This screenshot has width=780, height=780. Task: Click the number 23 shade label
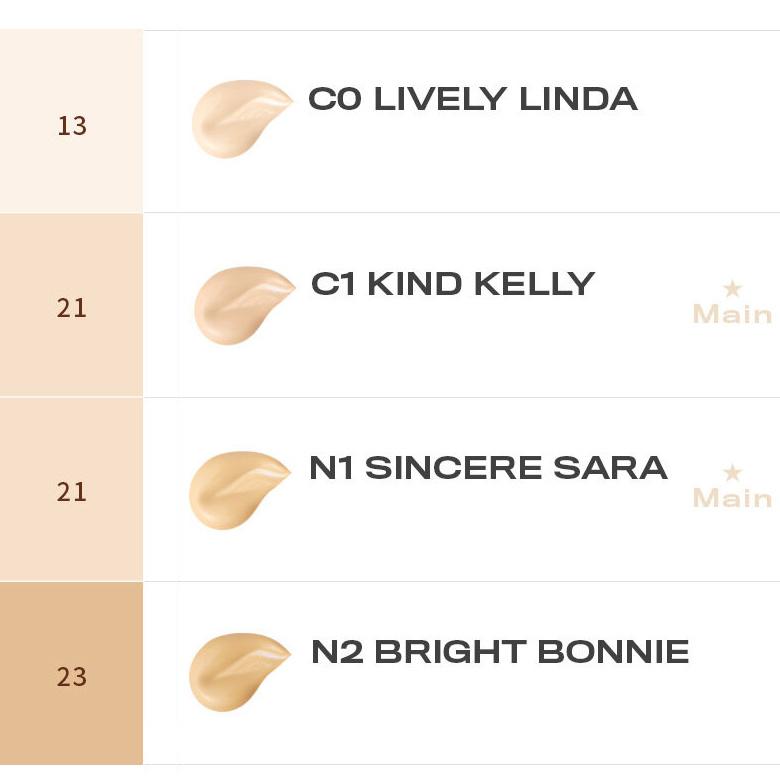point(72,677)
